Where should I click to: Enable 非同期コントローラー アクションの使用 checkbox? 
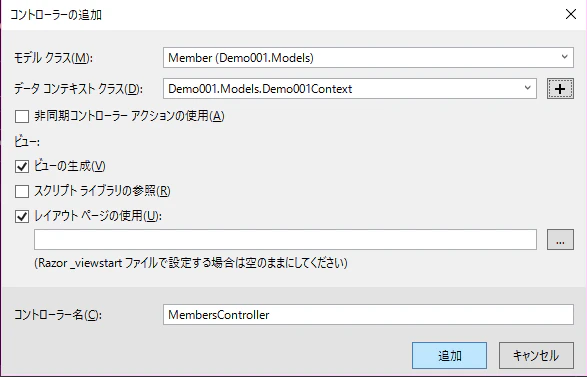coord(22,116)
